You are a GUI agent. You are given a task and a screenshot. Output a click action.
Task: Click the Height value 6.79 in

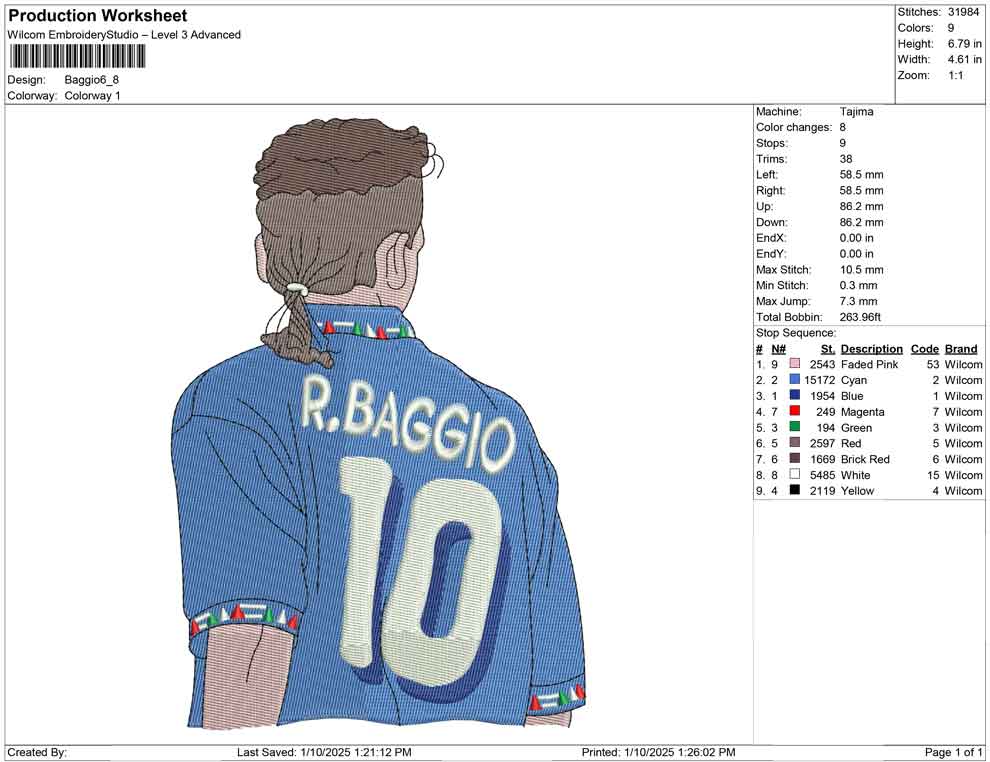pos(965,44)
